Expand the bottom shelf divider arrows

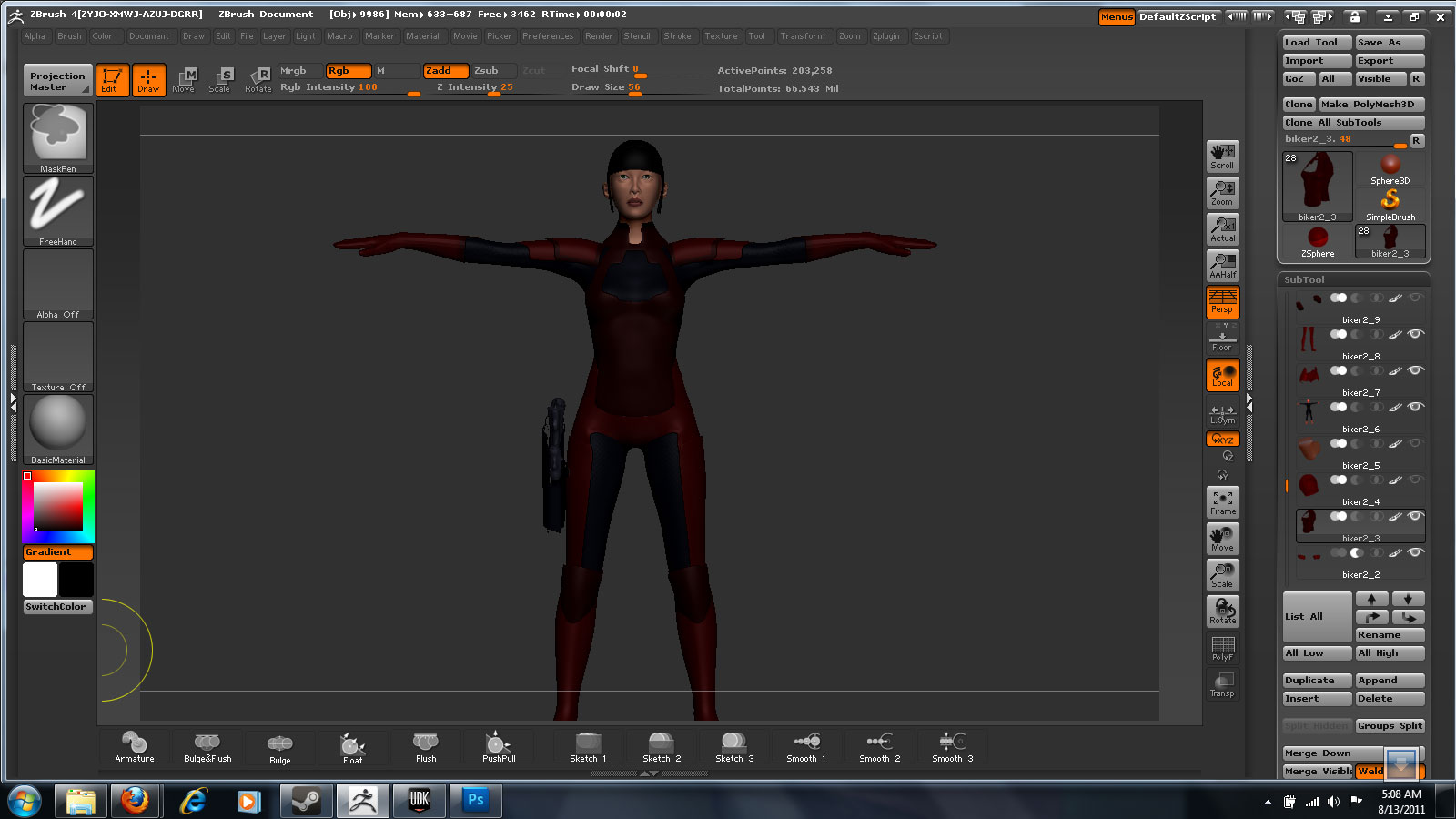click(x=649, y=773)
